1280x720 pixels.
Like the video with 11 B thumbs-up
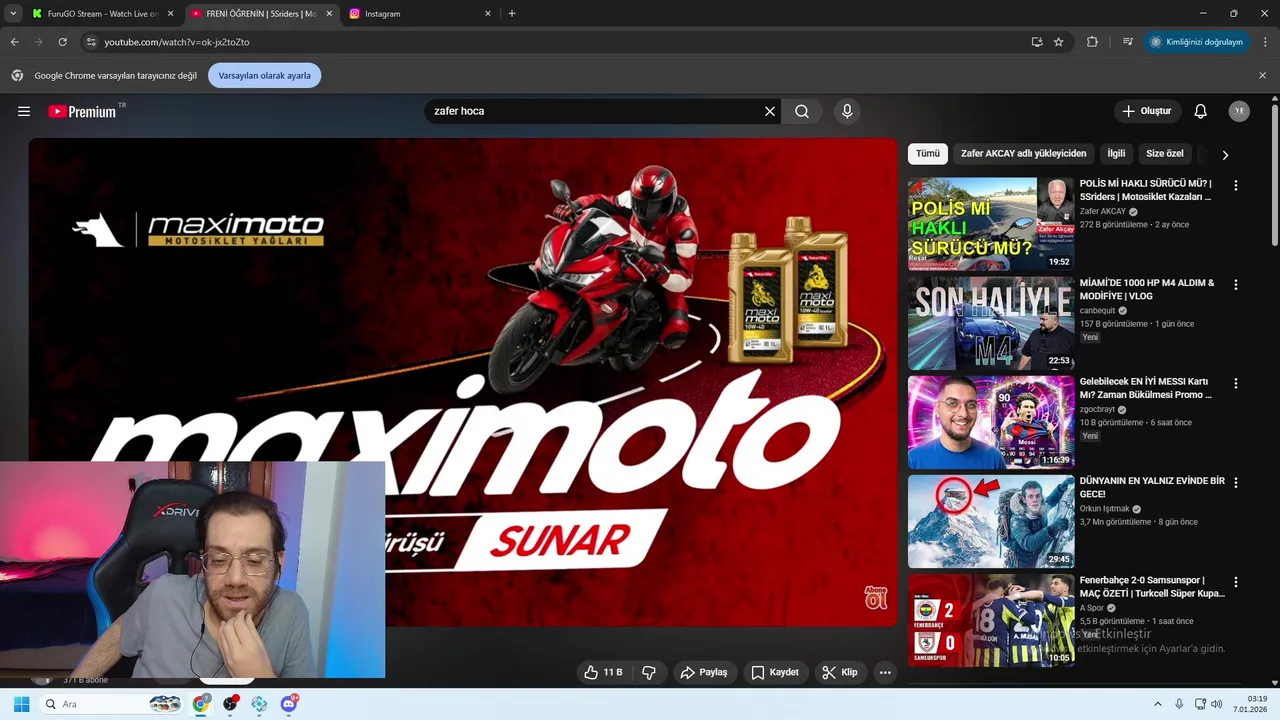click(x=603, y=672)
